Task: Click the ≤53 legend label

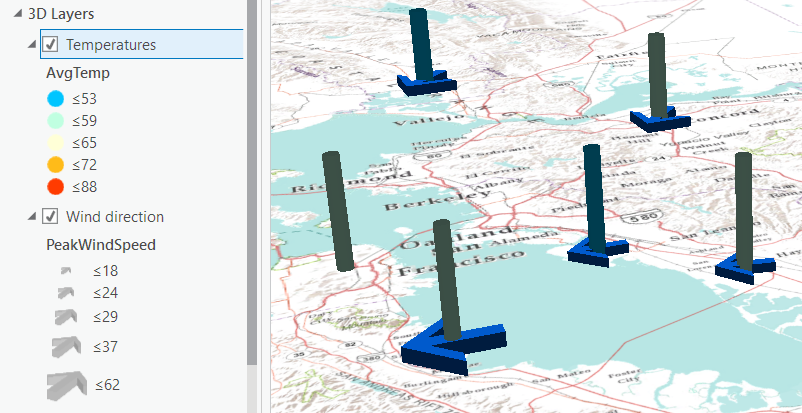Action: click(84, 99)
